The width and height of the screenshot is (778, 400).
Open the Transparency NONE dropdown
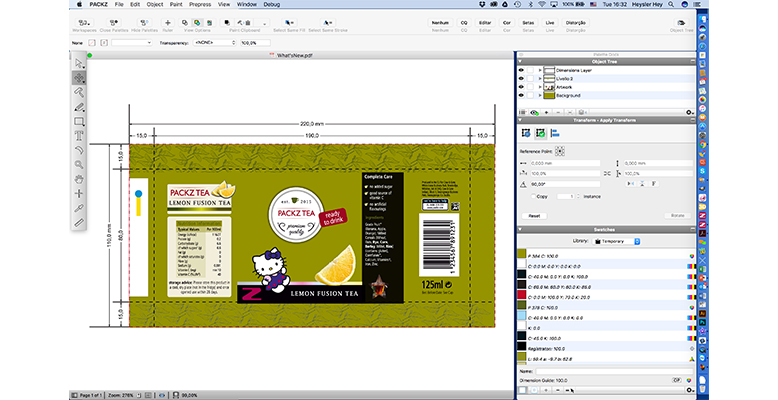point(214,43)
